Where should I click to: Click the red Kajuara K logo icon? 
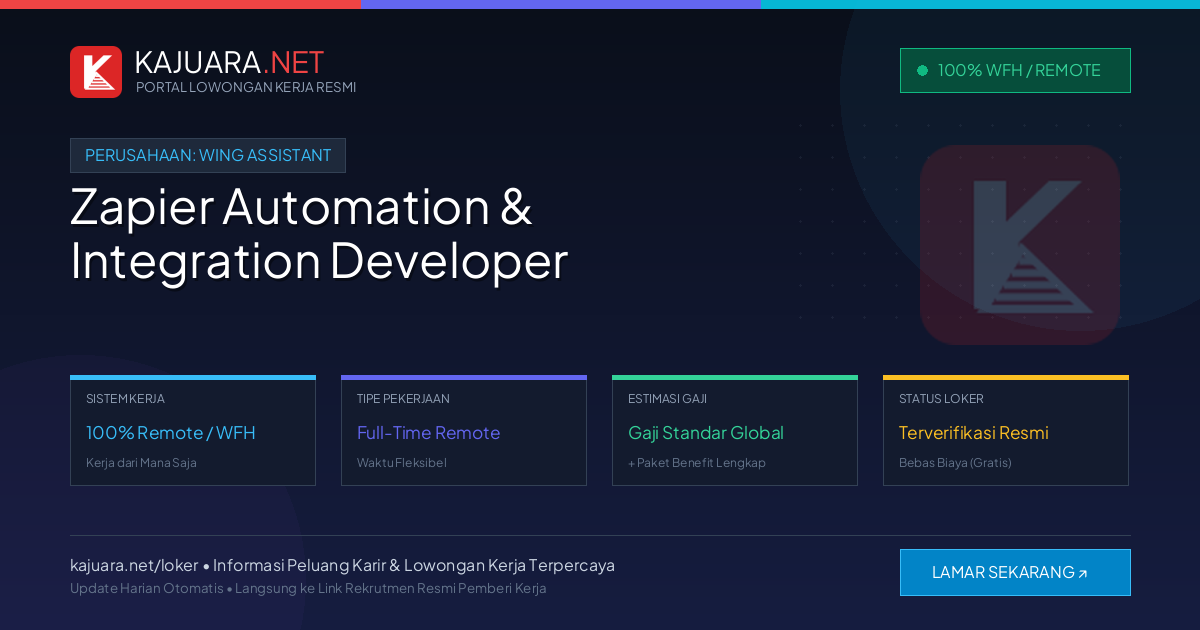[96, 72]
